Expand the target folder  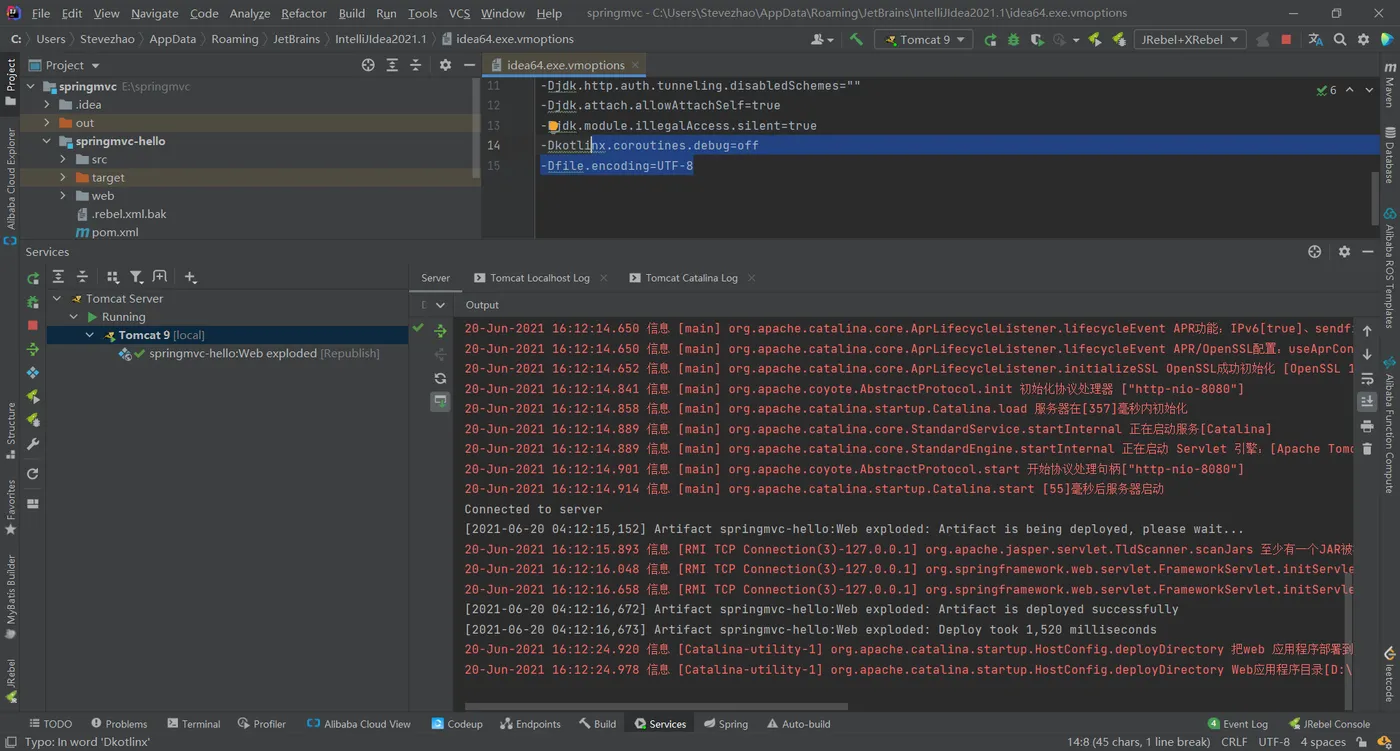(x=63, y=178)
